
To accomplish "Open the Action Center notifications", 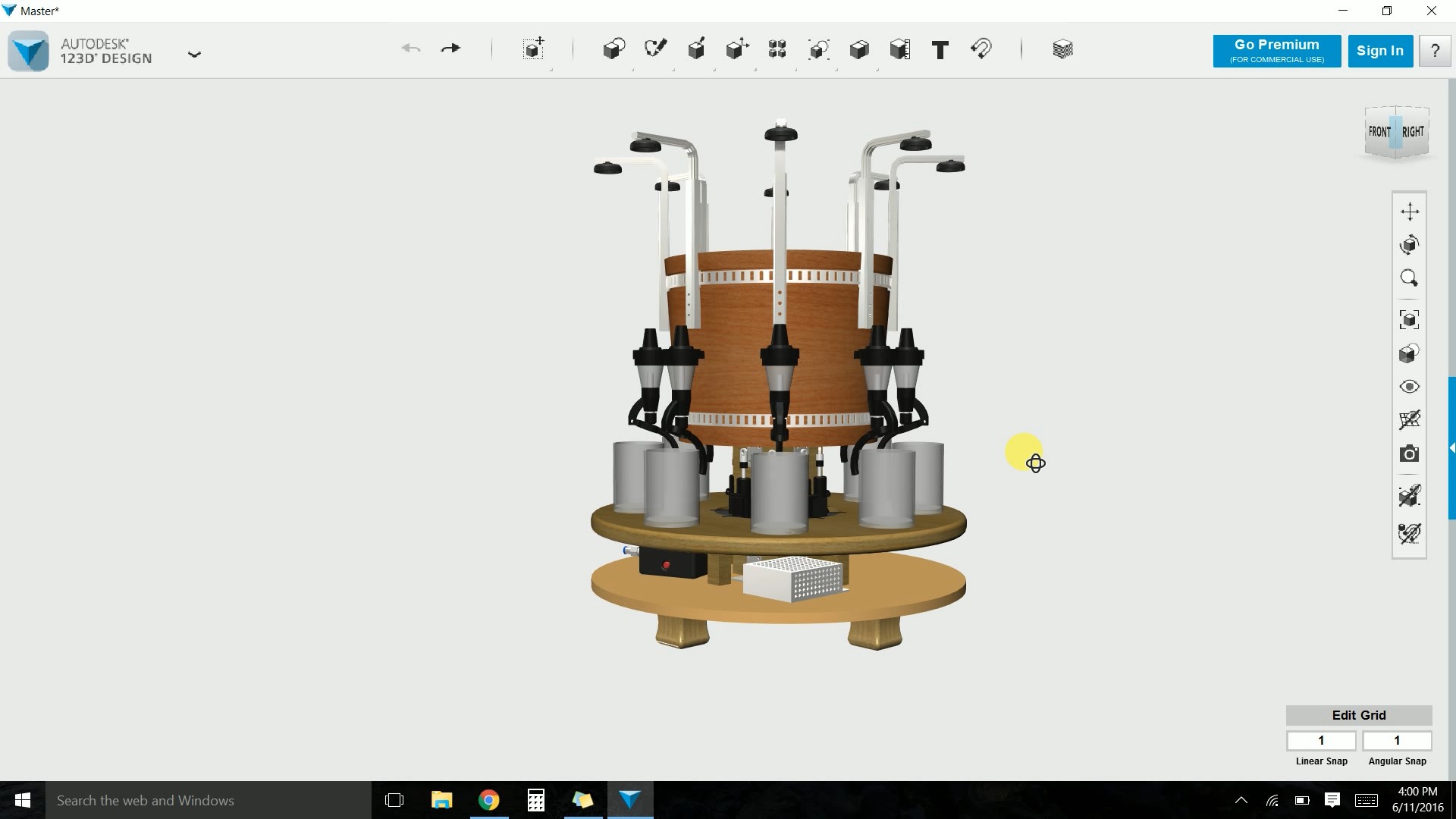I will (x=1332, y=800).
